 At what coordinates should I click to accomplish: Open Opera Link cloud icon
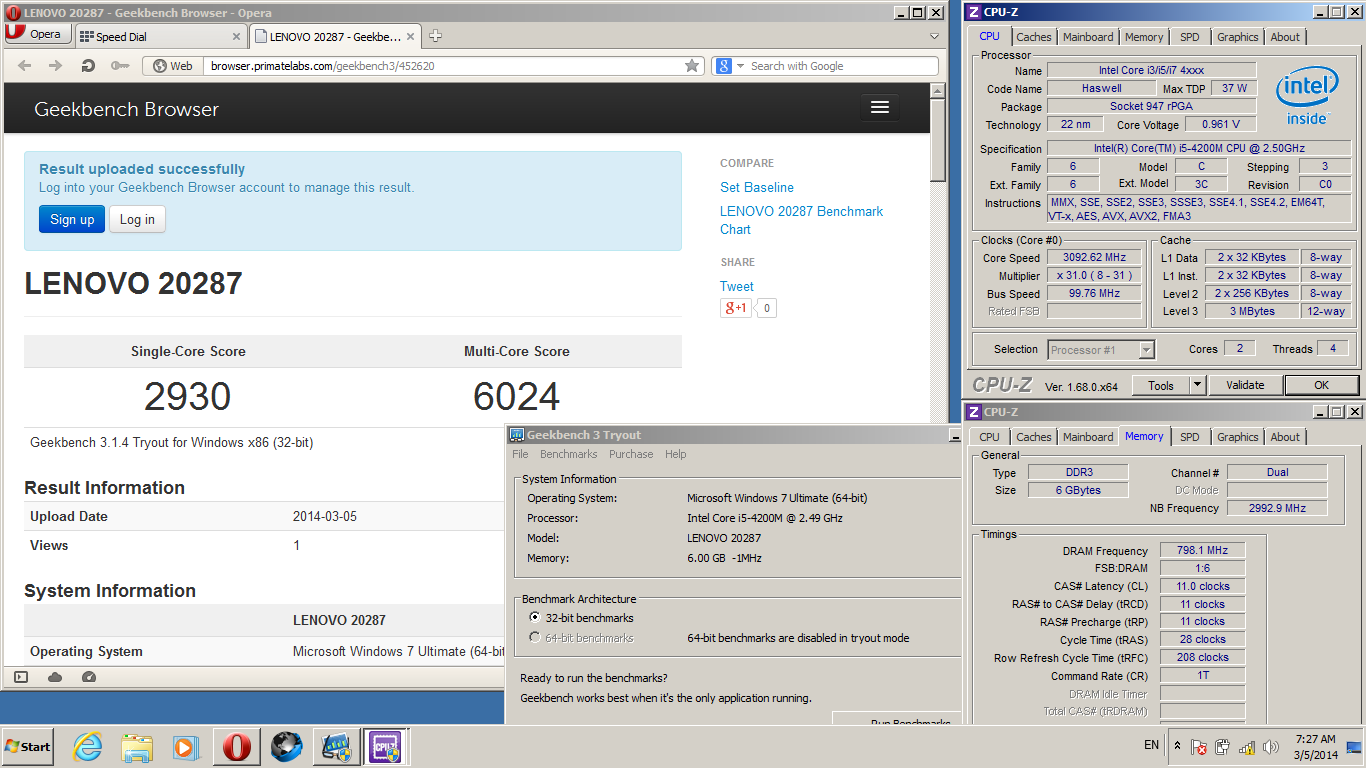click(55, 677)
